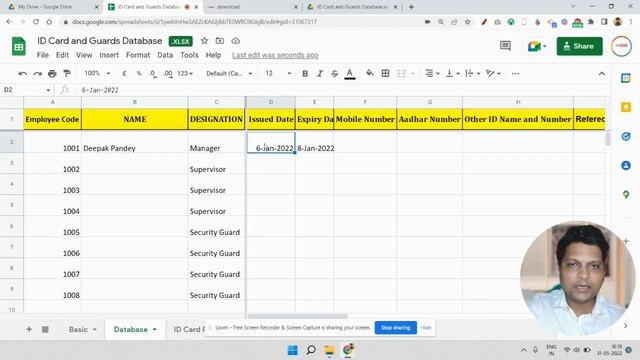The width and height of the screenshot is (640, 360).
Task: Open the Insert menu
Action: (x=109, y=55)
